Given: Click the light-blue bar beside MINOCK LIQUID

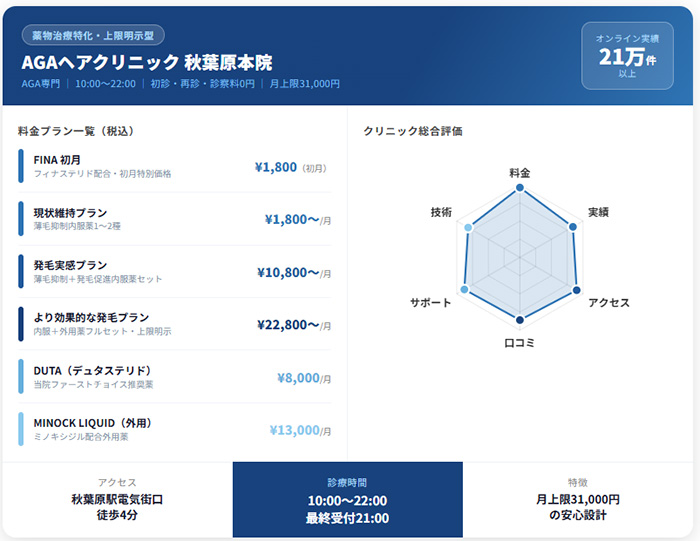Looking at the screenshot, I should (x=21, y=430).
